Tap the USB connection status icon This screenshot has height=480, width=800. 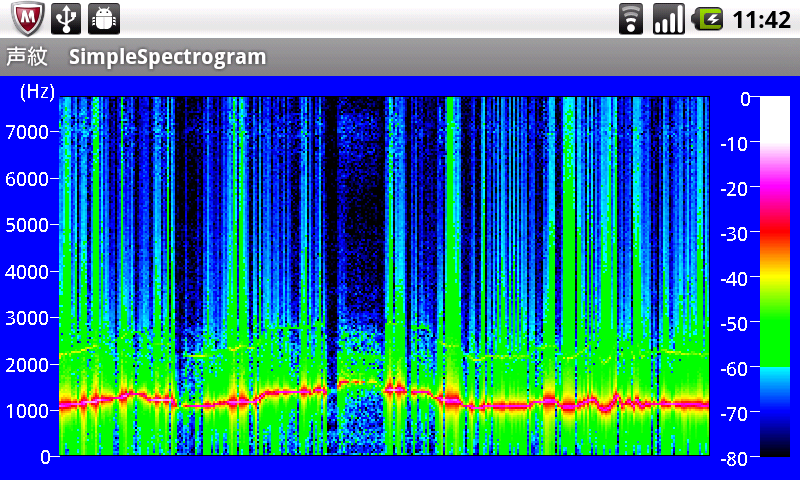[x=66, y=19]
